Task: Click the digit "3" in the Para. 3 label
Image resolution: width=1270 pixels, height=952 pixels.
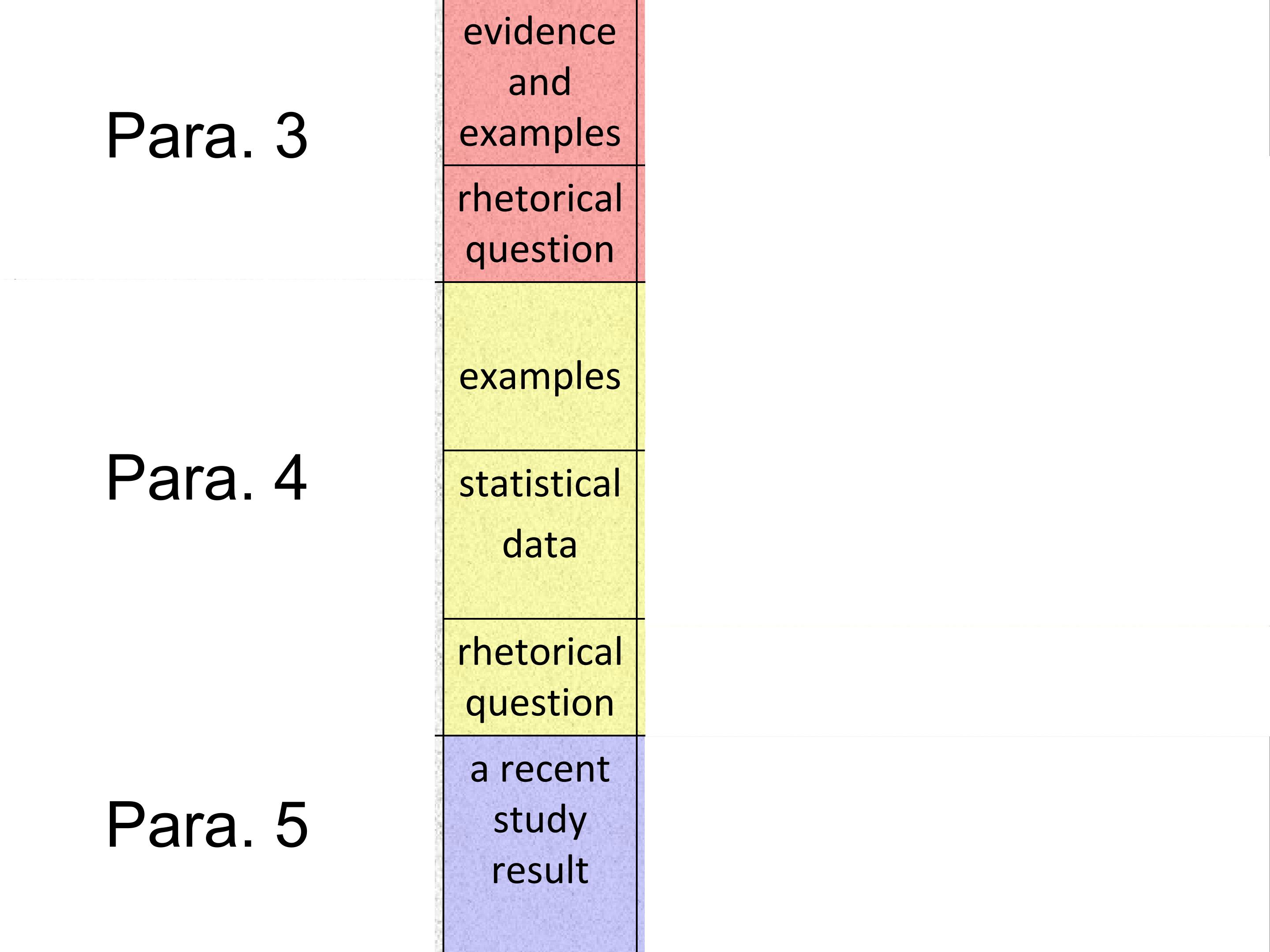Action: click(291, 136)
